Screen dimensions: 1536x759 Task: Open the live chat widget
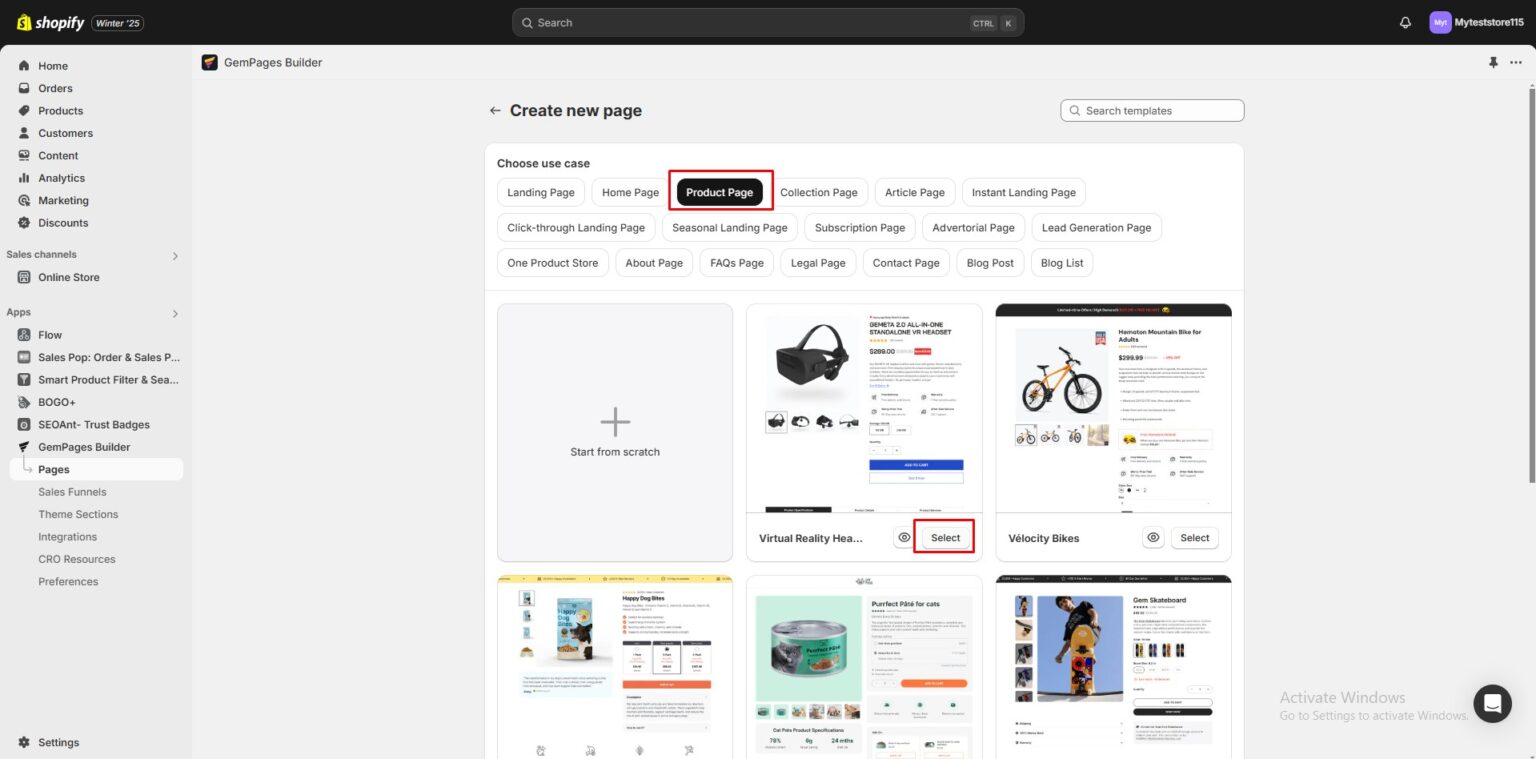(x=1492, y=703)
